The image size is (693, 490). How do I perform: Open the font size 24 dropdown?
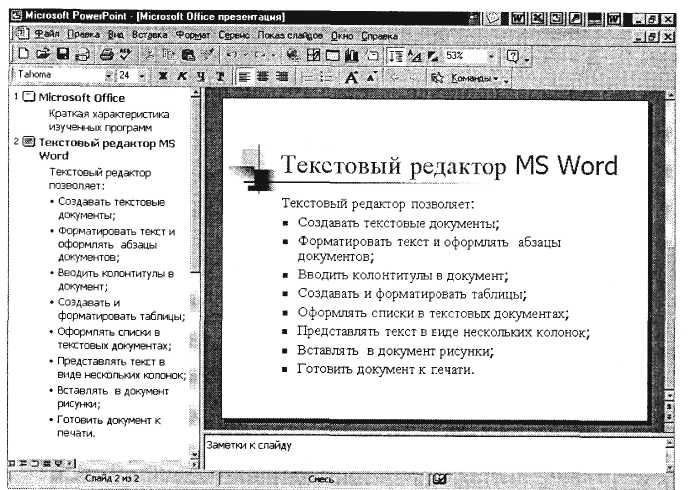(142, 76)
